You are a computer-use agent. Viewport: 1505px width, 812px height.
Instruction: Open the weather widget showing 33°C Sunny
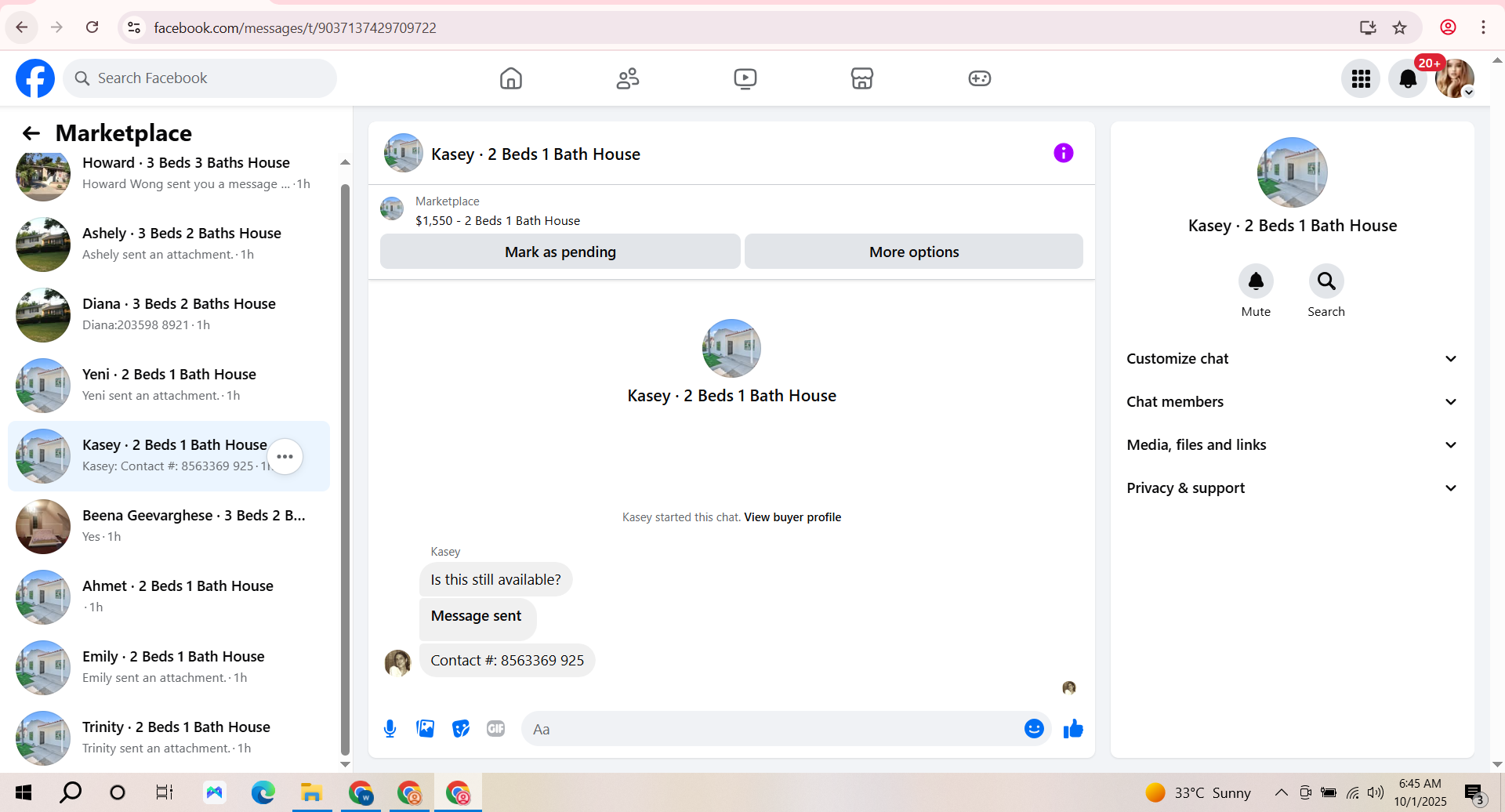[x=1198, y=792]
